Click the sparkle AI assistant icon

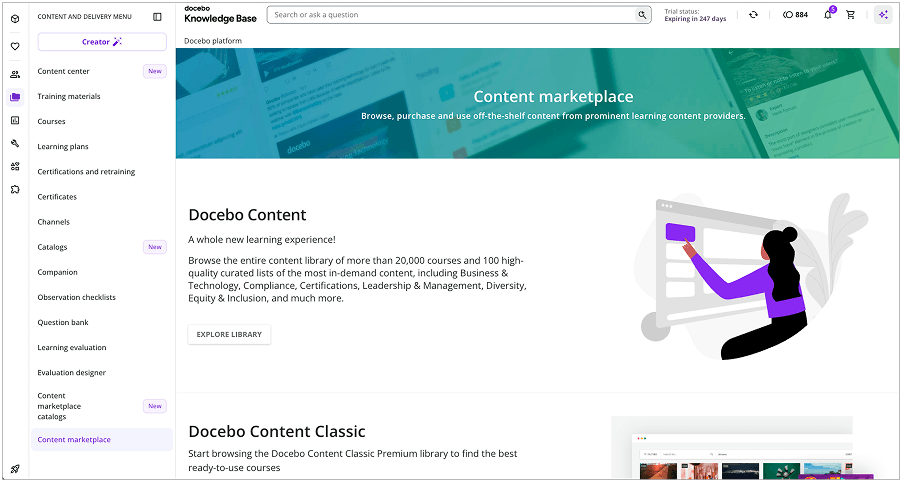[883, 15]
